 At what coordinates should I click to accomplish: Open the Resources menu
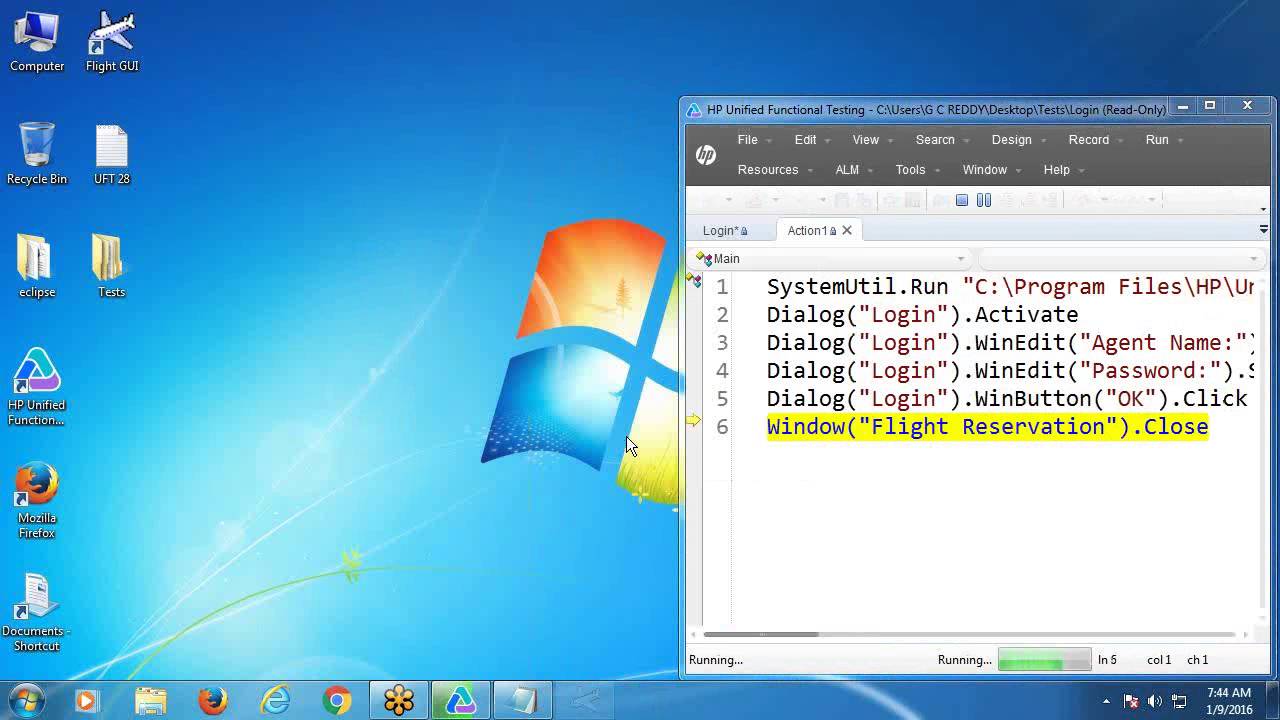(x=775, y=170)
